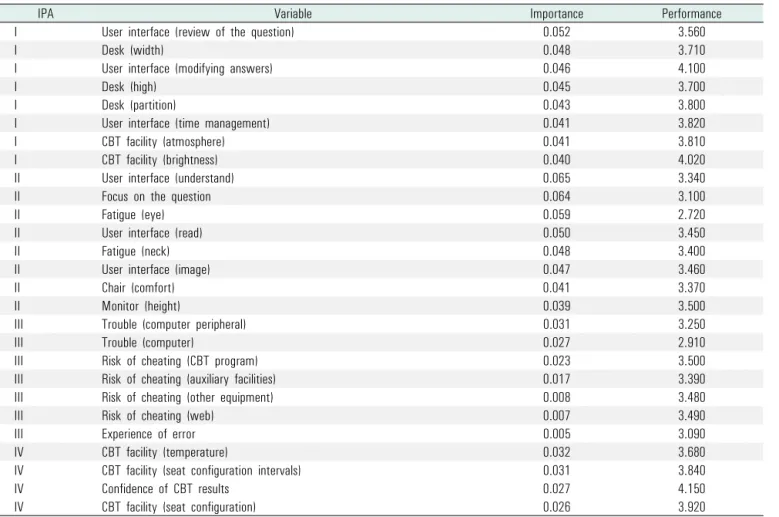Select the 'Monitor (height)' variable cell
Image resolution: width=779 pixels, height=517 pixels.
[x=141, y=306]
